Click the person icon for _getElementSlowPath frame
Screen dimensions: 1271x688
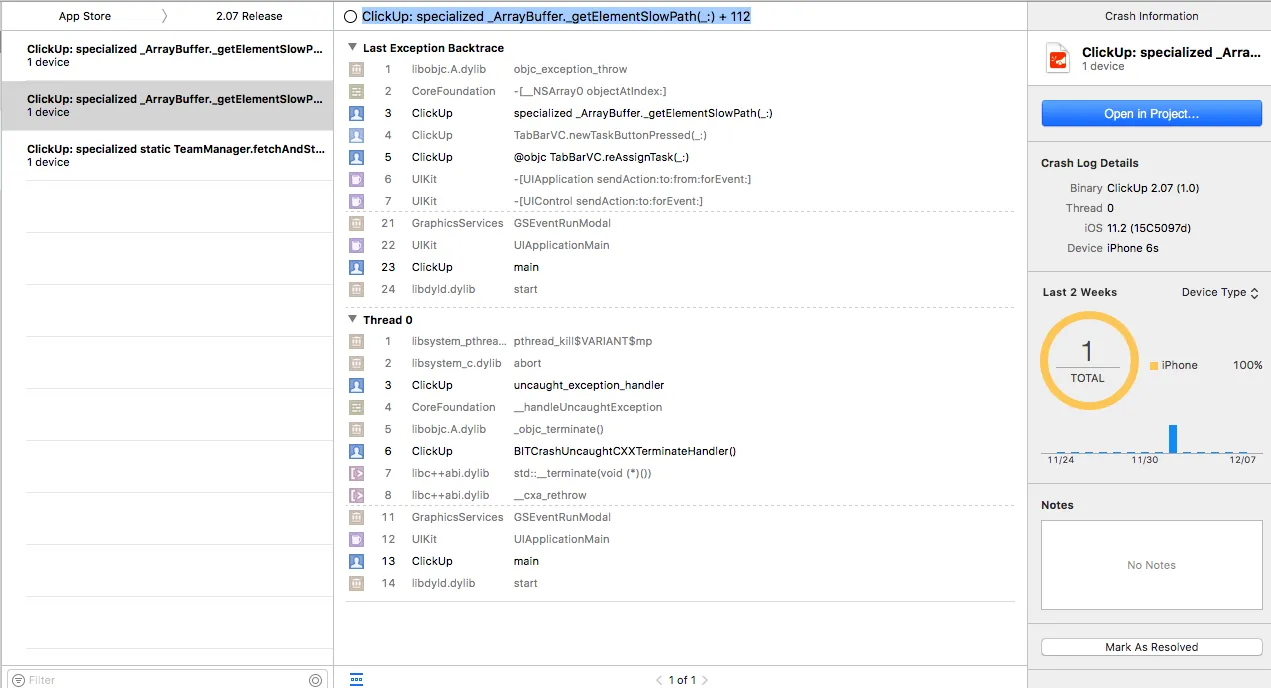coord(356,113)
